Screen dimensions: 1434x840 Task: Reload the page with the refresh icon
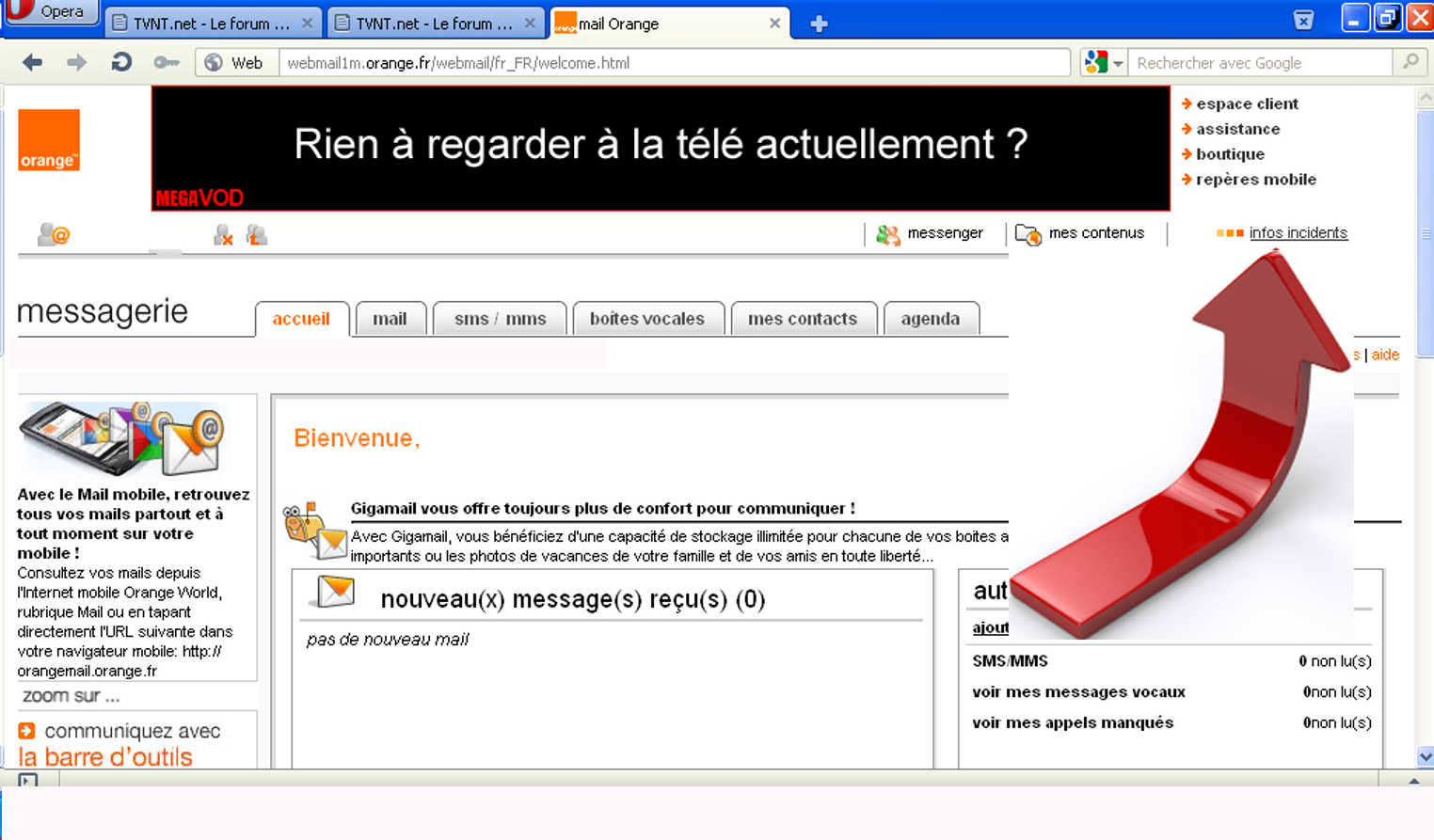[x=120, y=63]
